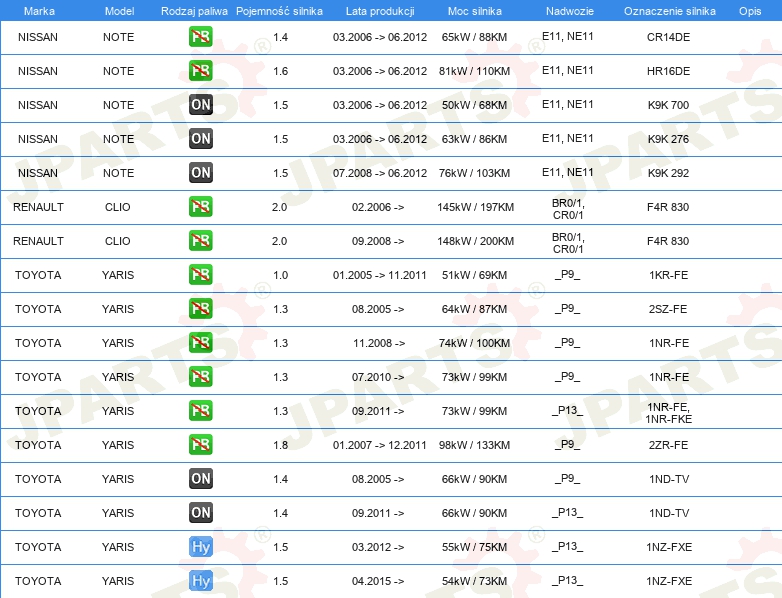Click power value 50kW / 68KM
This screenshot has width=782, height=598.
click(x=474, y=105)
